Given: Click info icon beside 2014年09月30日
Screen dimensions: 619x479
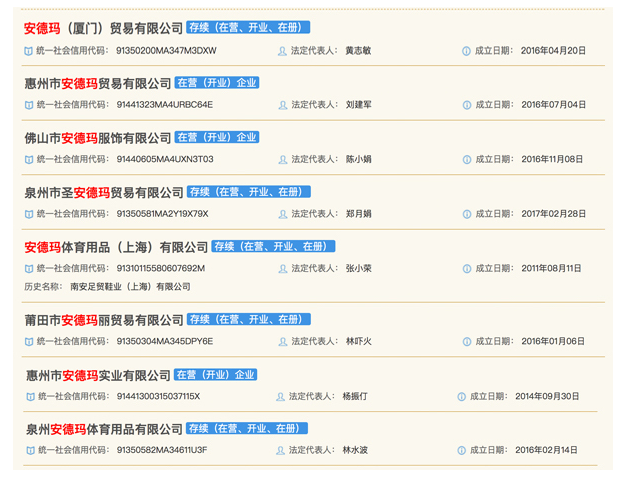Looking at the screenshot, I should pos(461,396).
